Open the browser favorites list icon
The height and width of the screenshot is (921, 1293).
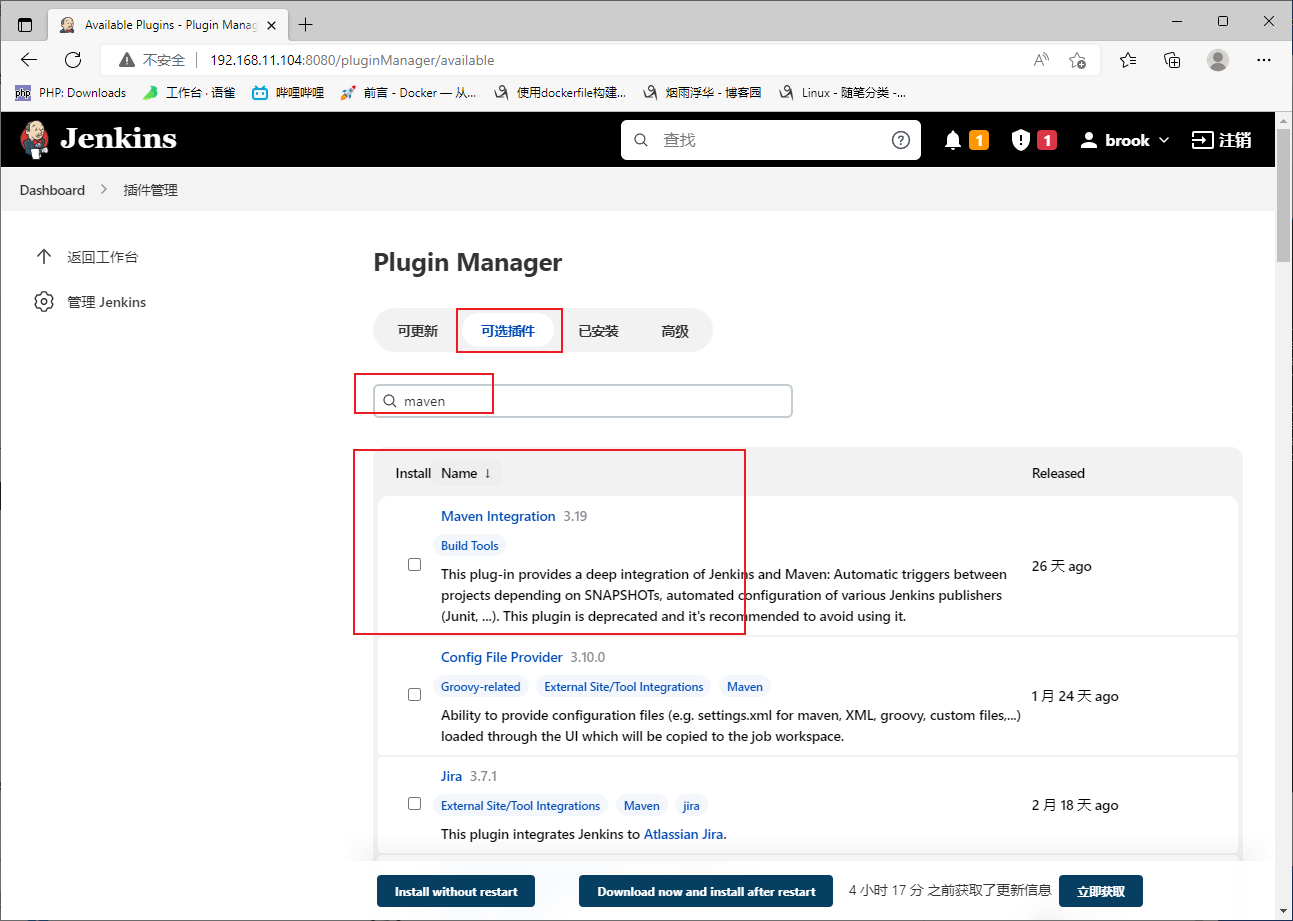(x=1128, y=60)
